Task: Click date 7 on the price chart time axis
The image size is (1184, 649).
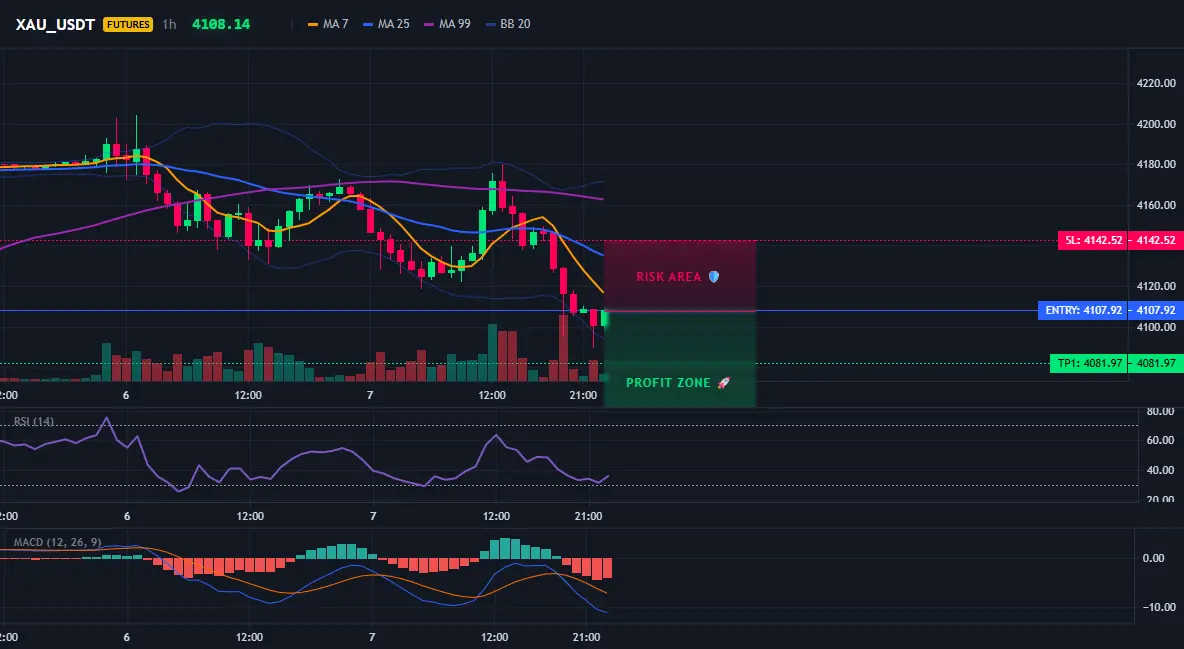Action: coord(370,395)
